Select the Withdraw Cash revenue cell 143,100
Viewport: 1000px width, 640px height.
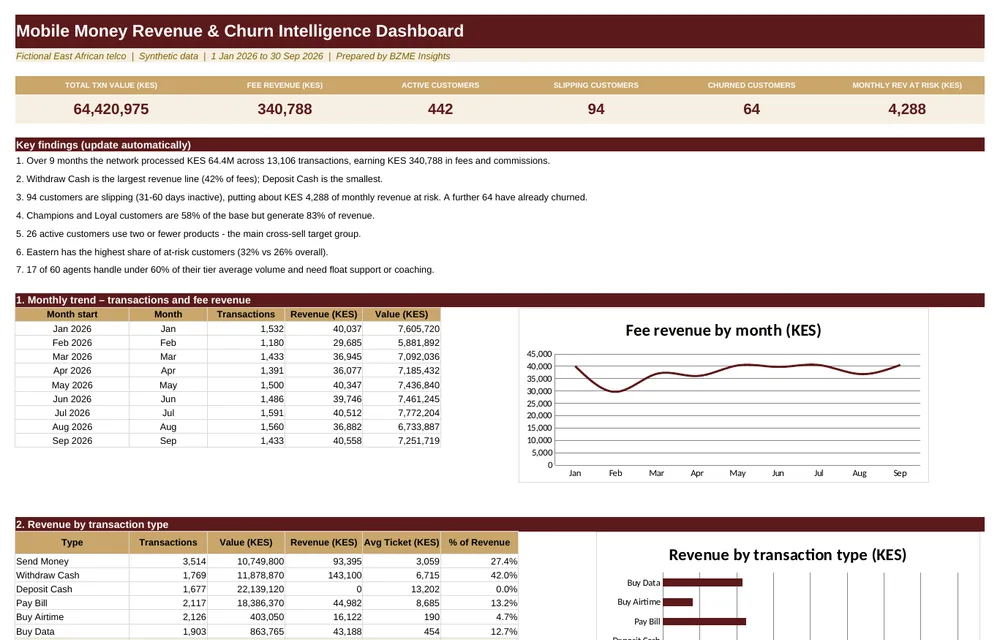(x=324, y=576)
